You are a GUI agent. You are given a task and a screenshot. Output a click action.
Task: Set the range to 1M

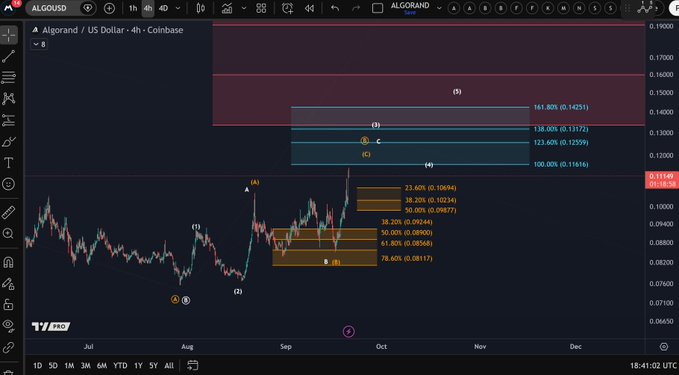pyautogui.click(x=69, y=365)
